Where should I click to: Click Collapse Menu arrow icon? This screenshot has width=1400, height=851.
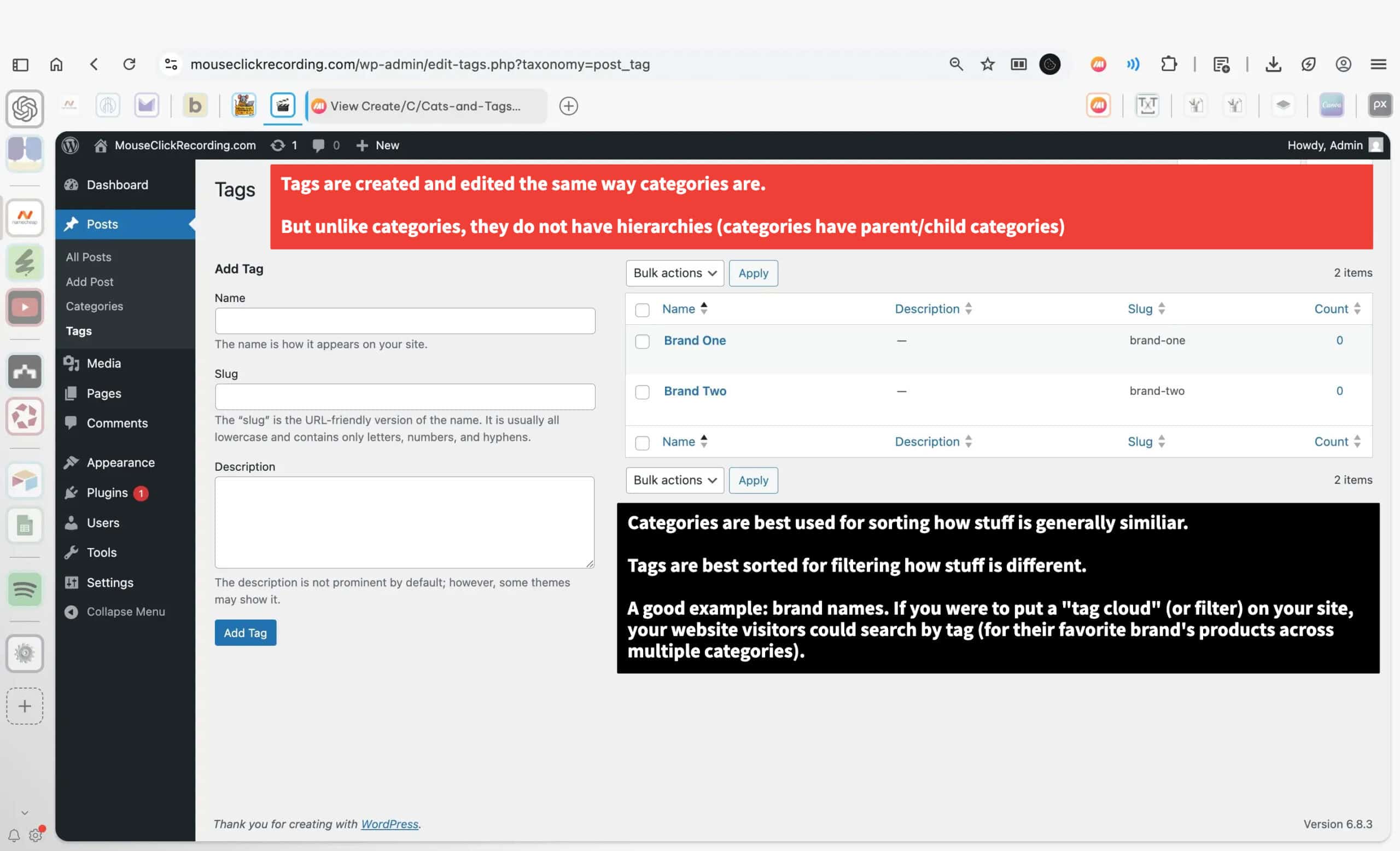click(x=71, y=612)
